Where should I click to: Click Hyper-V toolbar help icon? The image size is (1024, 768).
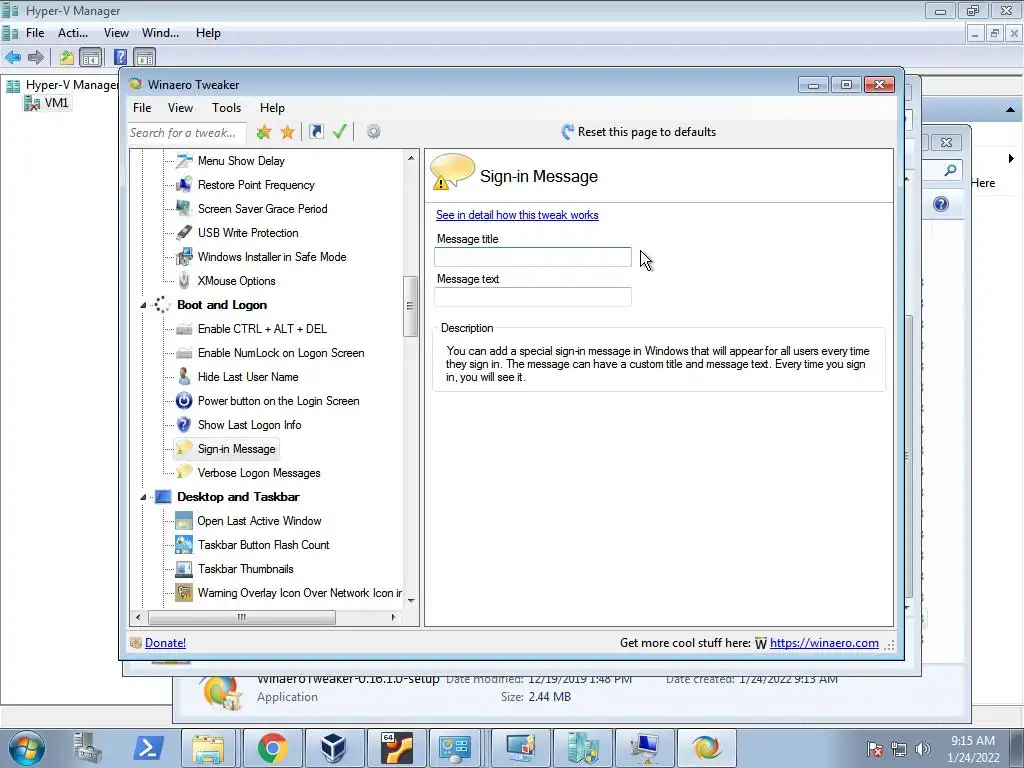120,57
